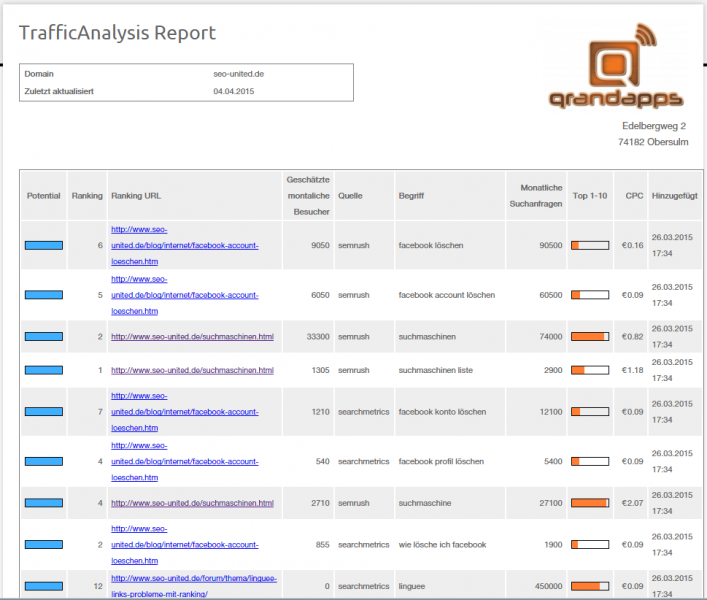
Task: Click the 'Domain' label
Action: 39,74
